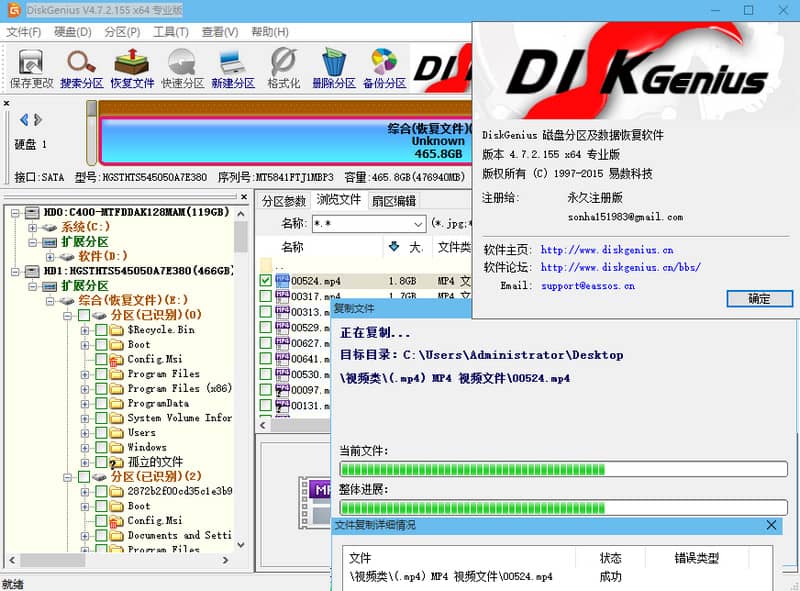Open the 名称 filename filter dropdown

tap(420, 223)
